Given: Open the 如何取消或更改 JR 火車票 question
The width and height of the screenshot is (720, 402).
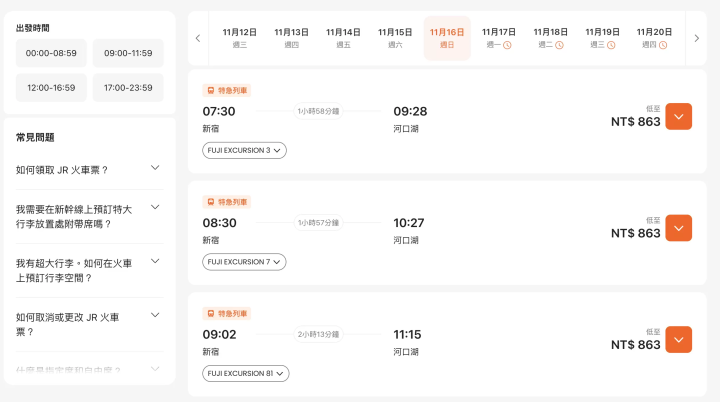Looking at the screenshot, I should pos(89,324).
